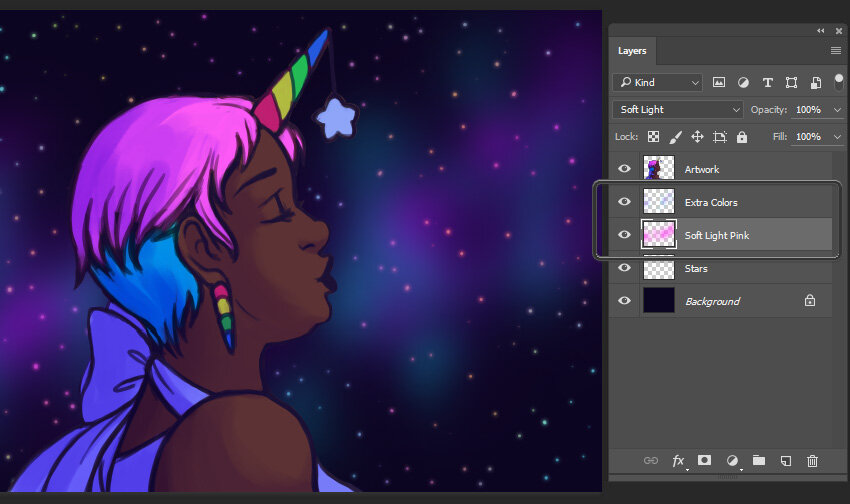Viewport: 850px width, 504px height.
Task: Click the link layers icon
Action: [651, 461]
